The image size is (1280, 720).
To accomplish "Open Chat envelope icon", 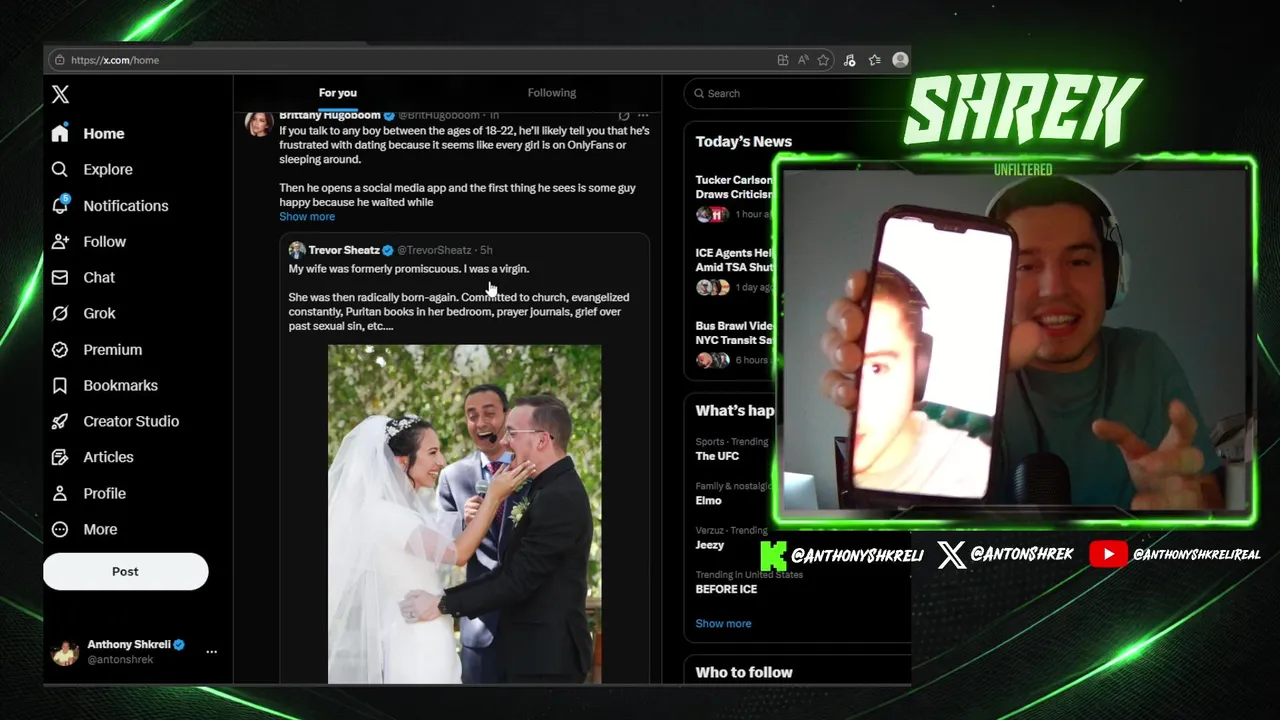I will tap(60, 277).
